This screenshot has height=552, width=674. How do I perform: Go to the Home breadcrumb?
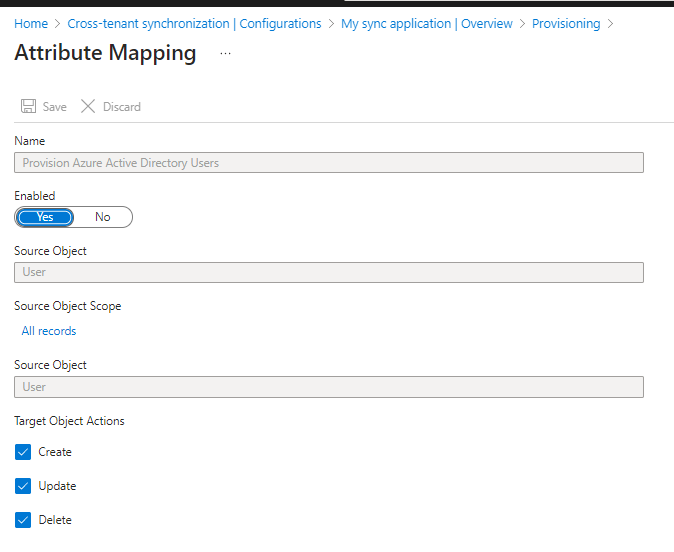tap(30, 23)
